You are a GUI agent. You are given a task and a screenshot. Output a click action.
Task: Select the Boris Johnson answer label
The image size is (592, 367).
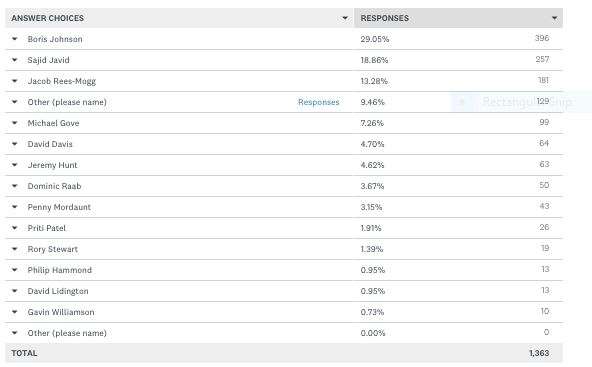tap(55, 39)
